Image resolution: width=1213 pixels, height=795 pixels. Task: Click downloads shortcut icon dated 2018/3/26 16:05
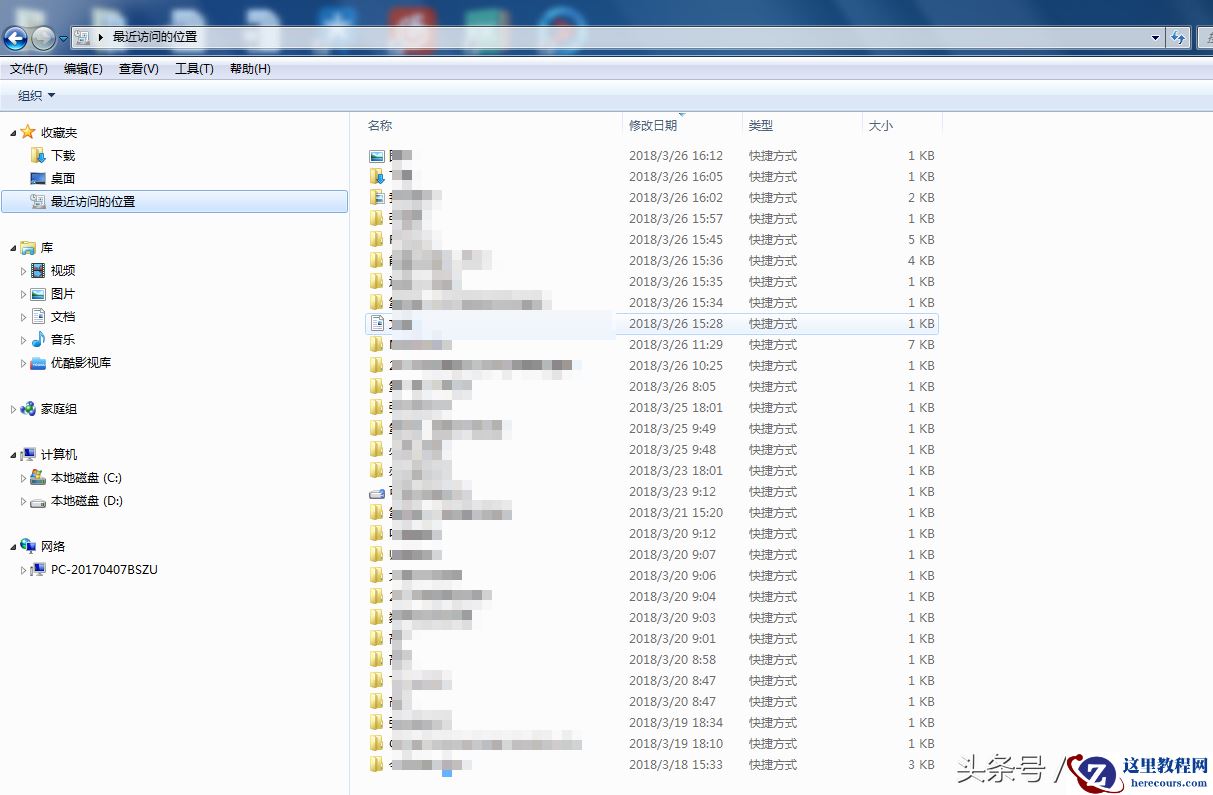[376, 177]
